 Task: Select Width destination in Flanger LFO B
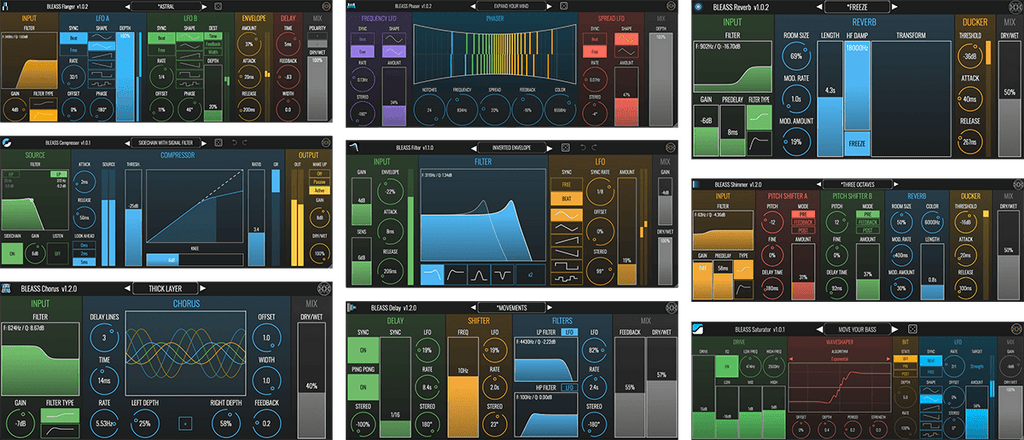click(x=214, y=52)
